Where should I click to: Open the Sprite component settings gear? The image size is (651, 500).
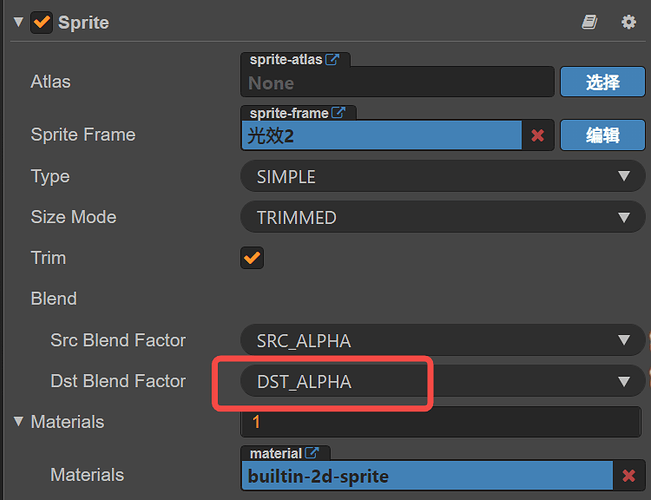pos(628,22)
